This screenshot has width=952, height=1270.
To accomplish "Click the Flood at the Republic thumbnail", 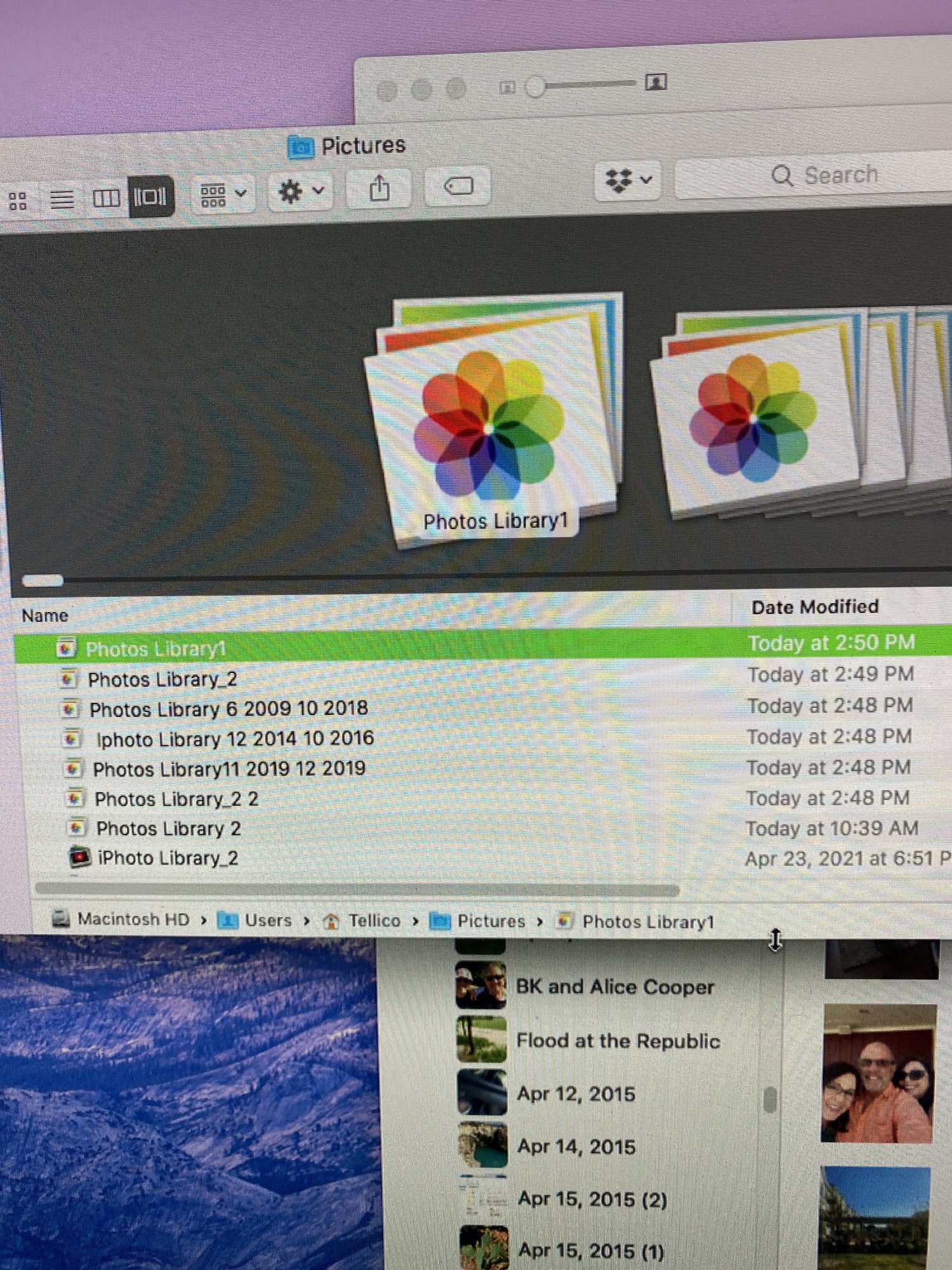I will (x=481, y=1039).
